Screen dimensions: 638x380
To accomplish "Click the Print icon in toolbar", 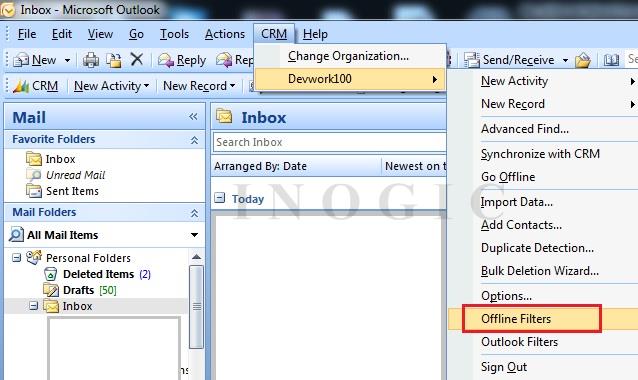I will pyautogui.click(x=91, y=60).
